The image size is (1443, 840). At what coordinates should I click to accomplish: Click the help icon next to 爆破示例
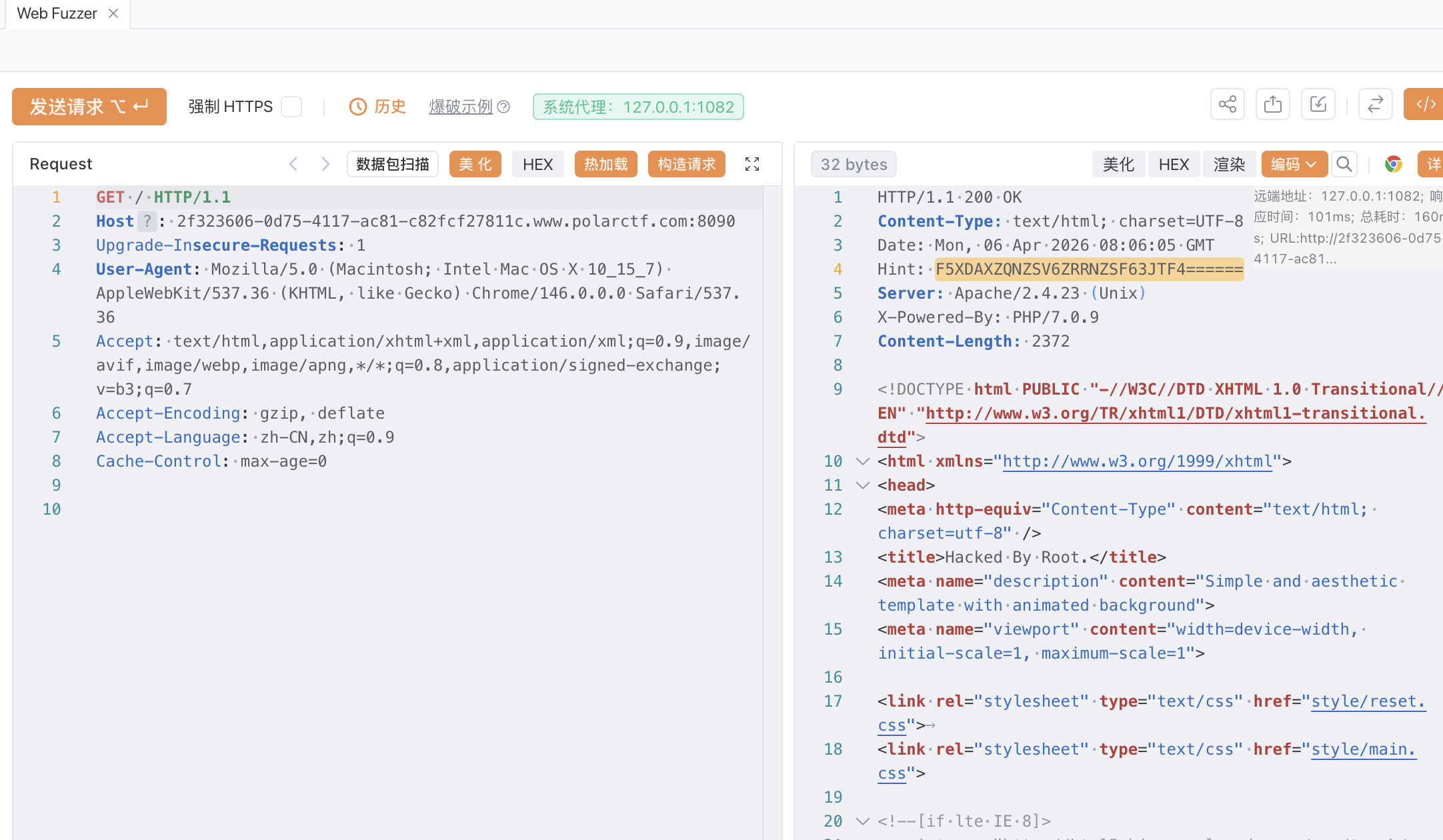504,107
